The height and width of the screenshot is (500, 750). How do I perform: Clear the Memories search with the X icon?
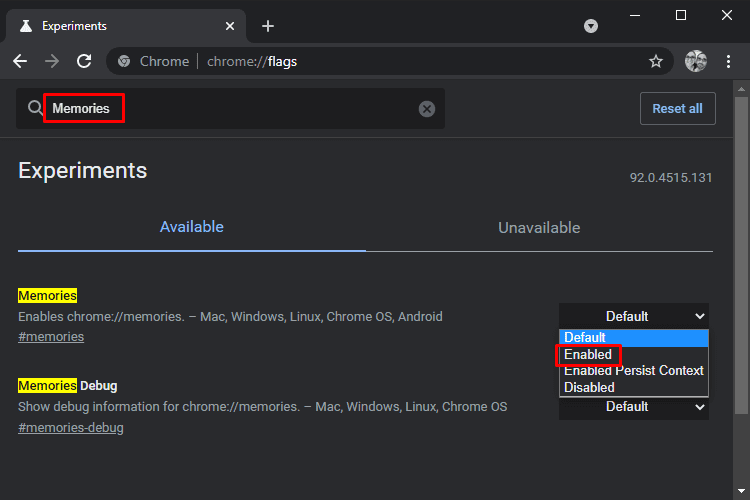427,109
